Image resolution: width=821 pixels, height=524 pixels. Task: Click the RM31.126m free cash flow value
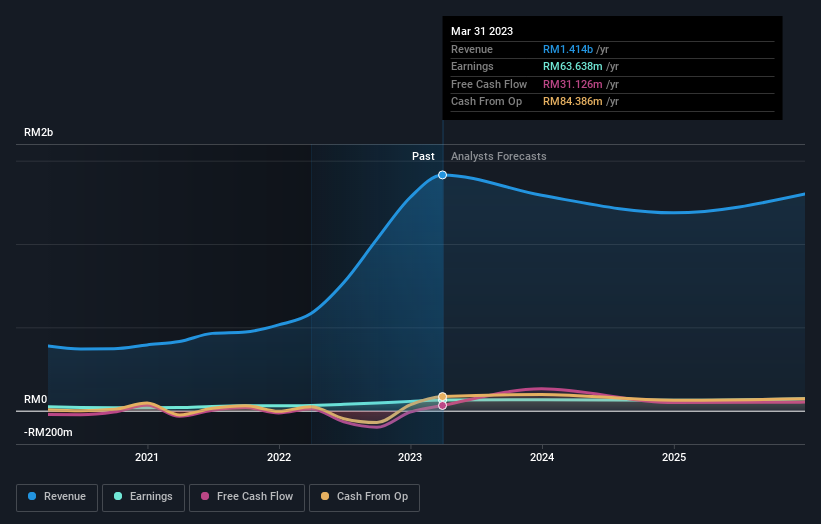tap(572, 84)
